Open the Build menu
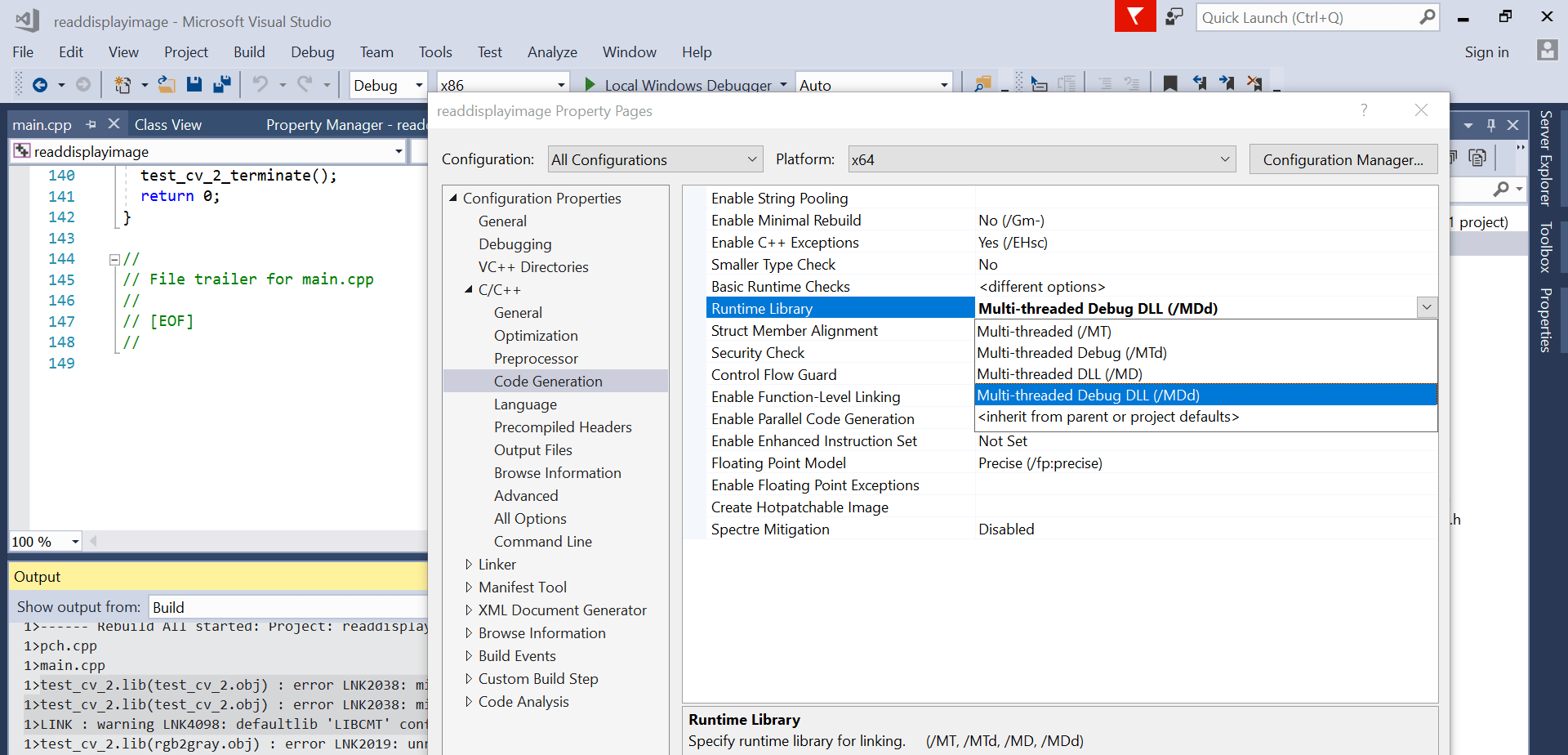 coord(249,52)
